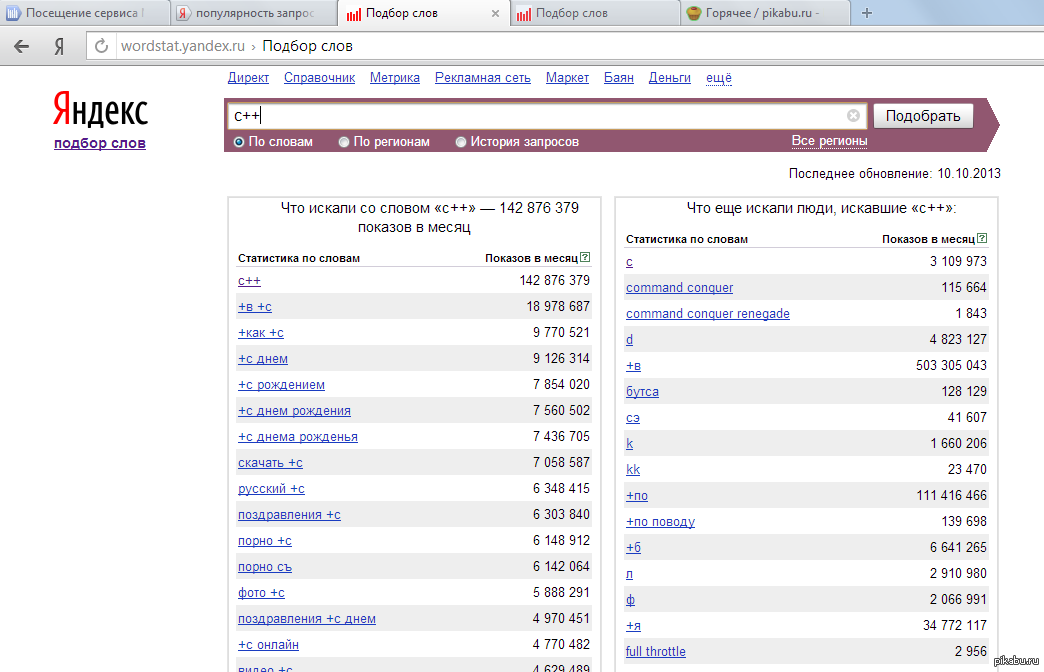Open the Директ service link
The height and width of the screenshot is (672, 1044).
coord(248,78)
